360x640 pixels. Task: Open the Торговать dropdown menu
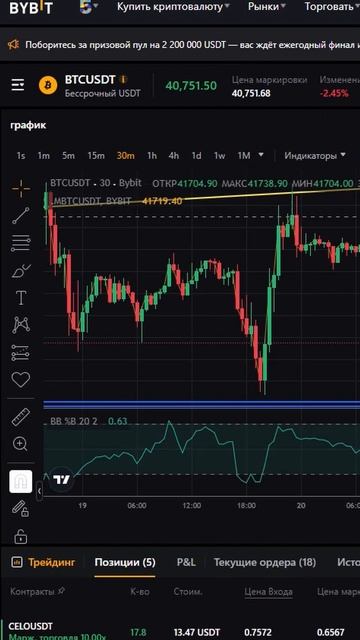coord(332,7)
